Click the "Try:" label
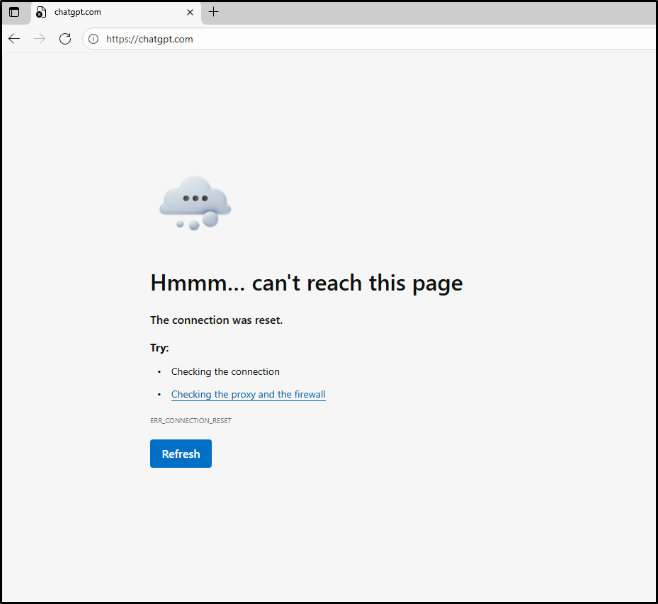The height and width of the screenshot is (604, 658). [x=159, y=348]
